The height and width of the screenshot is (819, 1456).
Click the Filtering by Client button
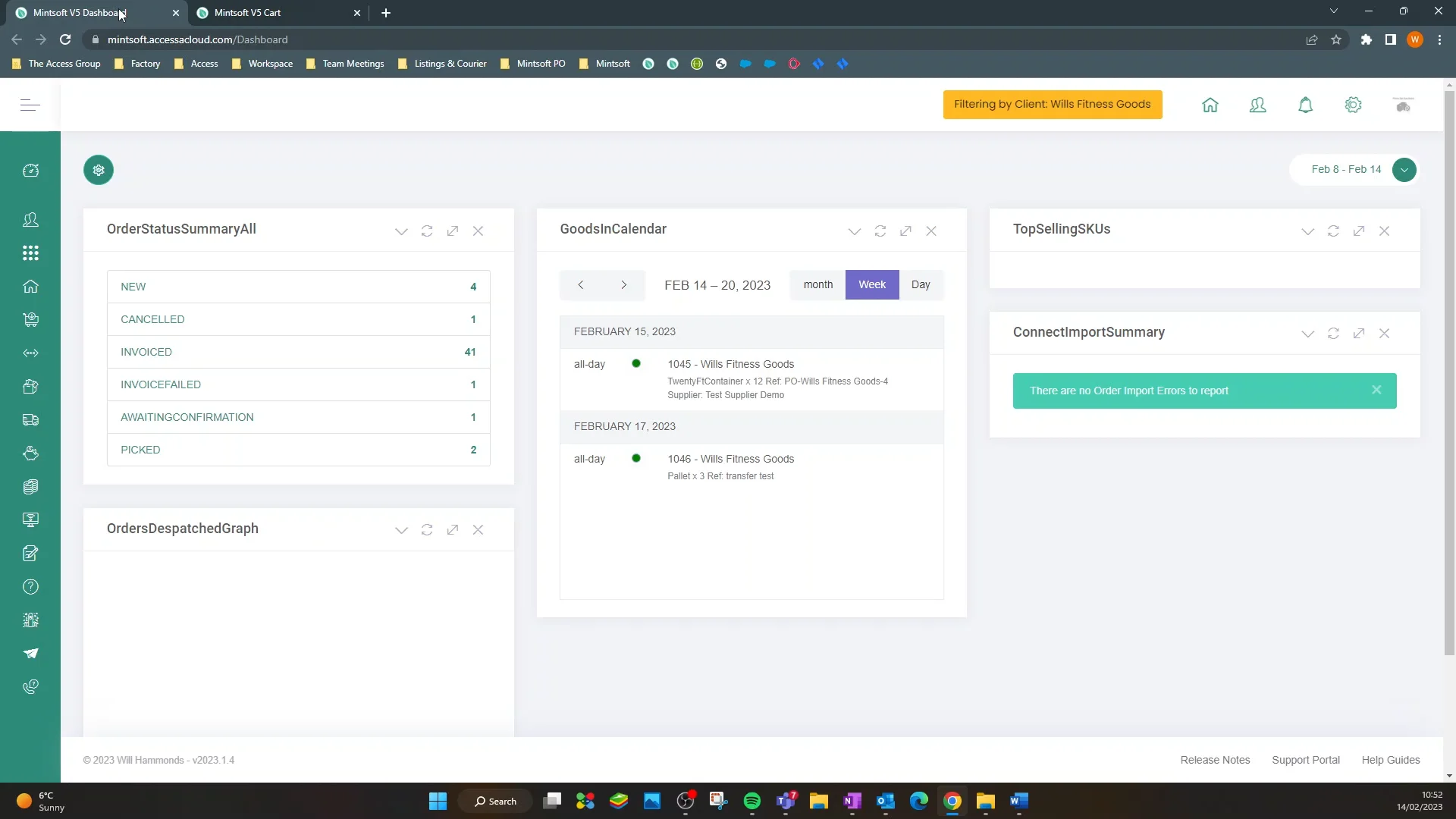1052,105
